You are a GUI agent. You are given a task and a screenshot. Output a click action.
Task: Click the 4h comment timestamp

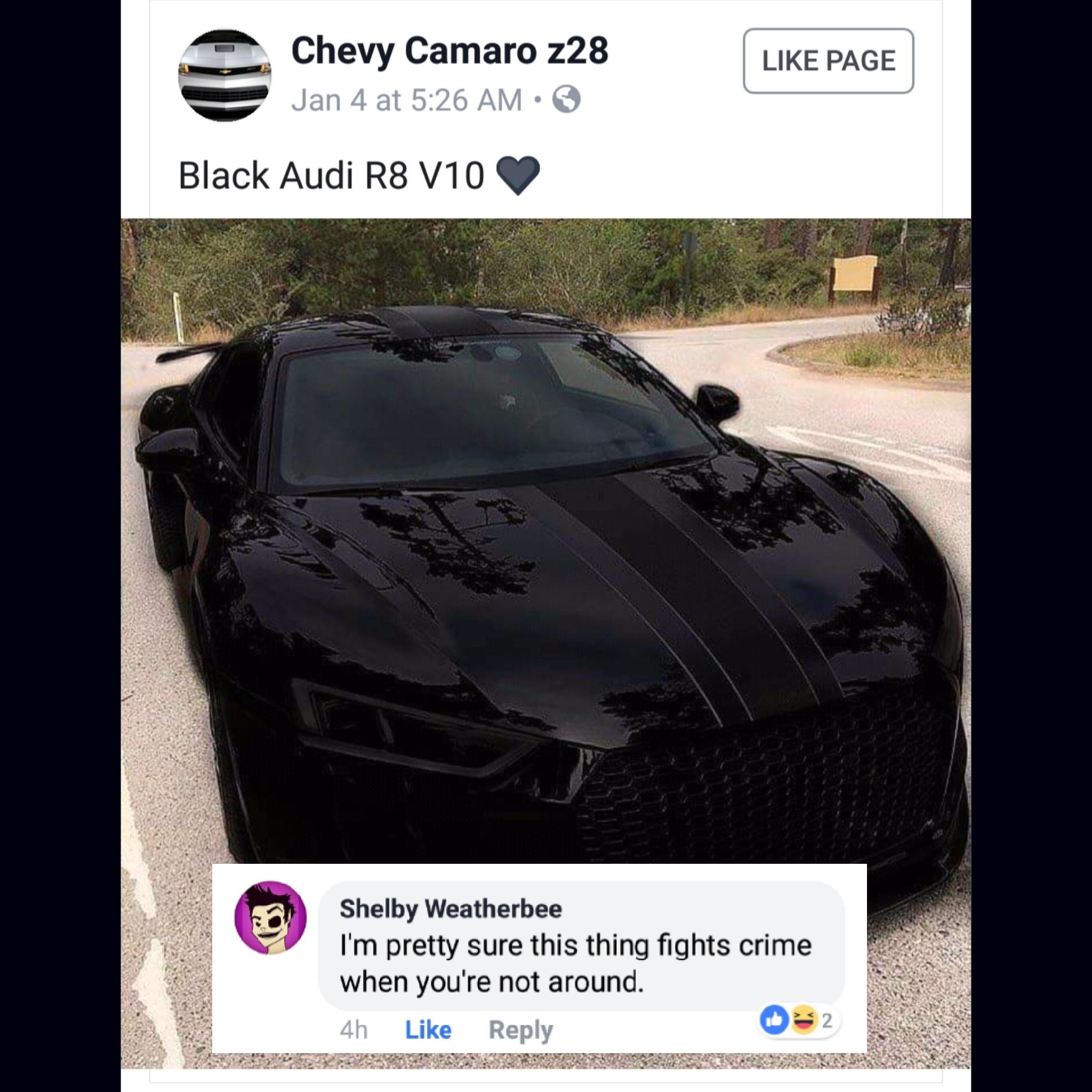[x=354, y=1030]
